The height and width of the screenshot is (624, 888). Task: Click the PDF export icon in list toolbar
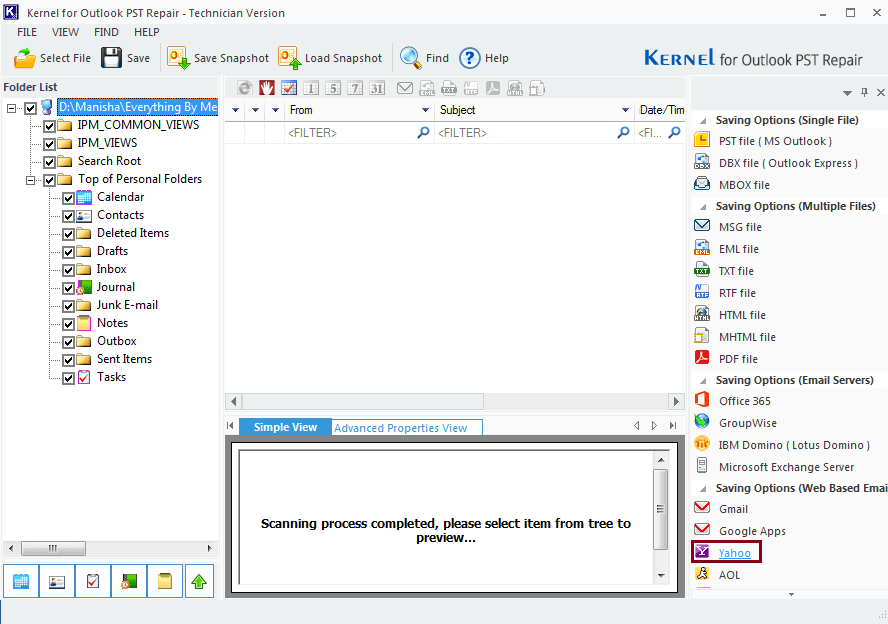coord(493,88)
